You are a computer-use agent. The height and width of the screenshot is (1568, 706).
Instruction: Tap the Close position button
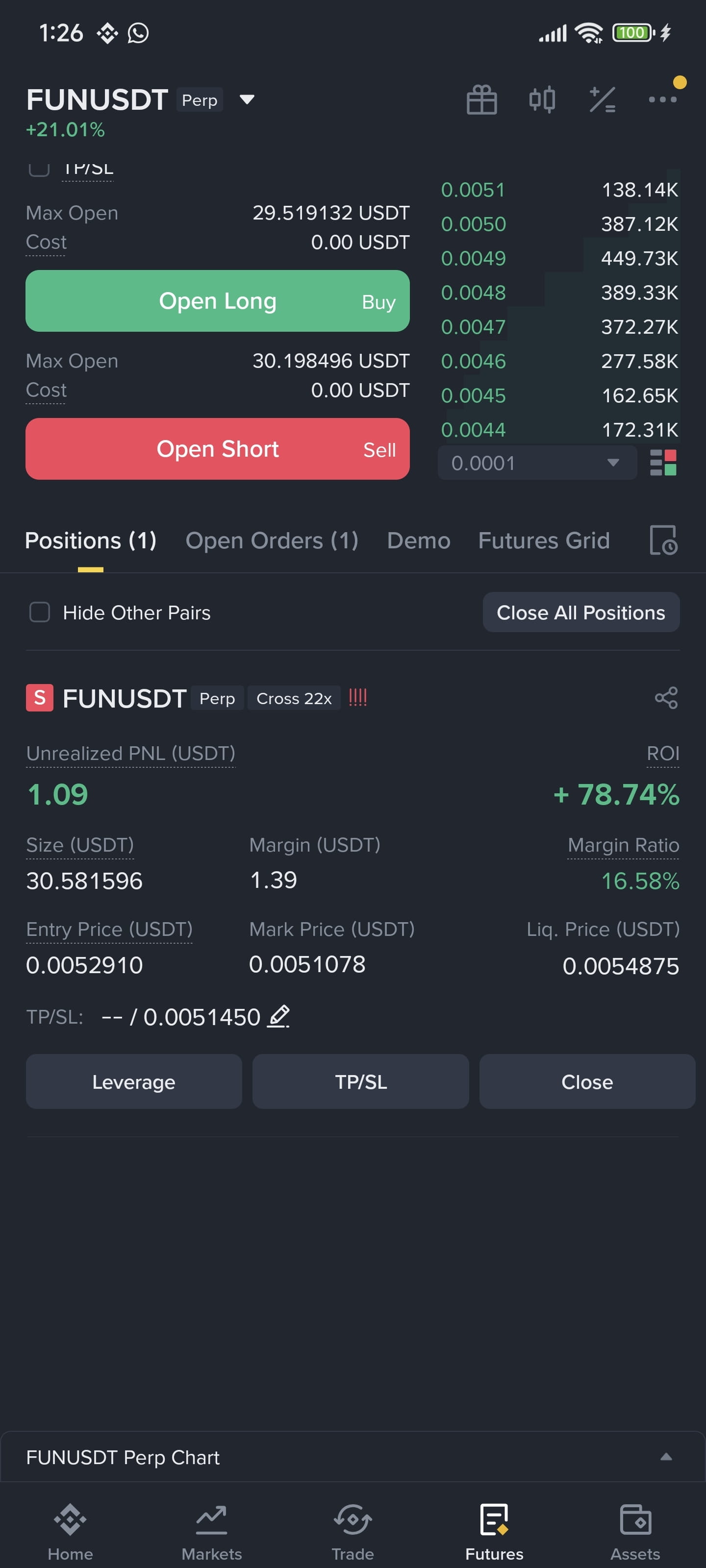[x=587, y=1081]
